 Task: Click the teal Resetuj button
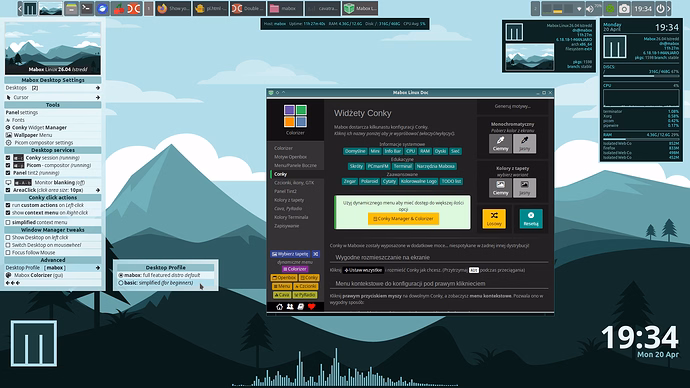tap(531, 219)
